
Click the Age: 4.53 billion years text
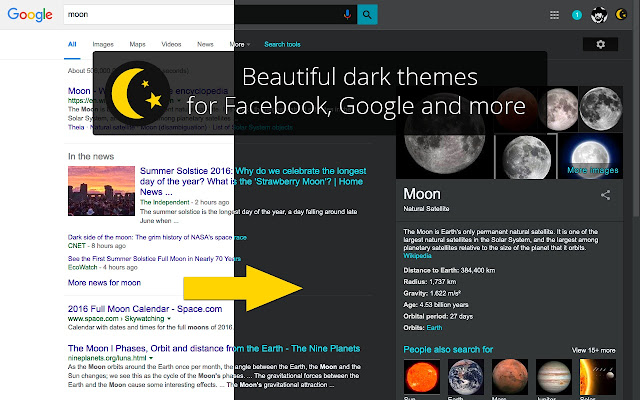pos(436,304)
